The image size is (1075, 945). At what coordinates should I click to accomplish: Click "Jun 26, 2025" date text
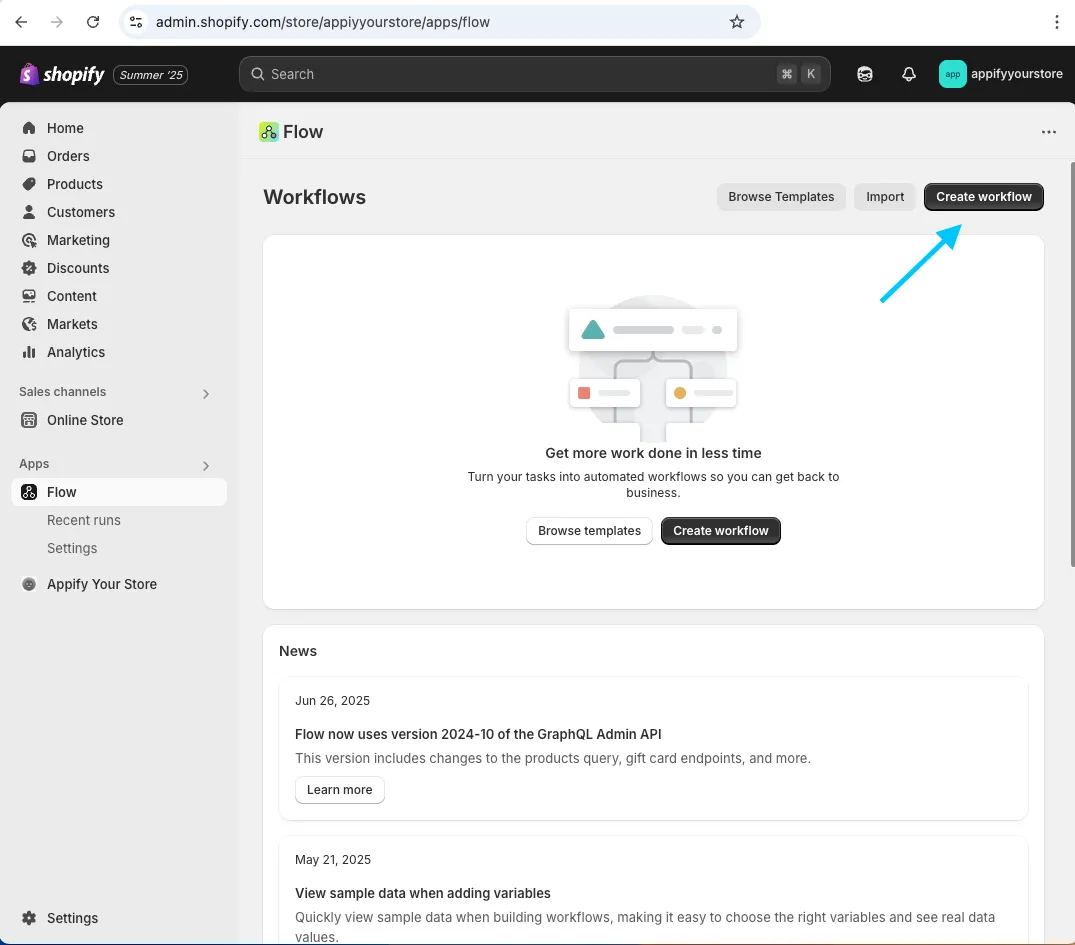pyautogui.click(x=333, y=701)
